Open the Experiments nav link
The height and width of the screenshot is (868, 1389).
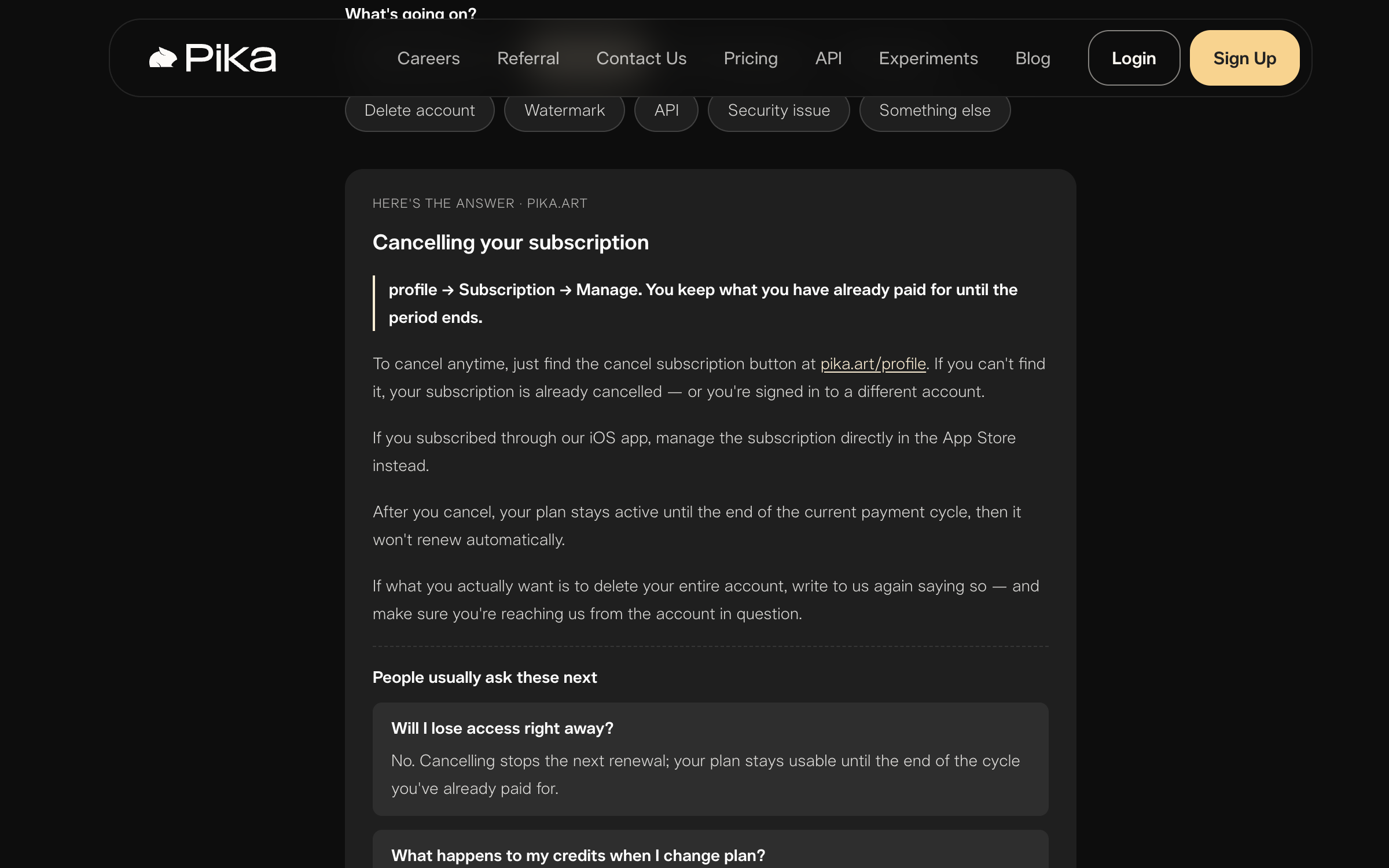click(928, 58)
